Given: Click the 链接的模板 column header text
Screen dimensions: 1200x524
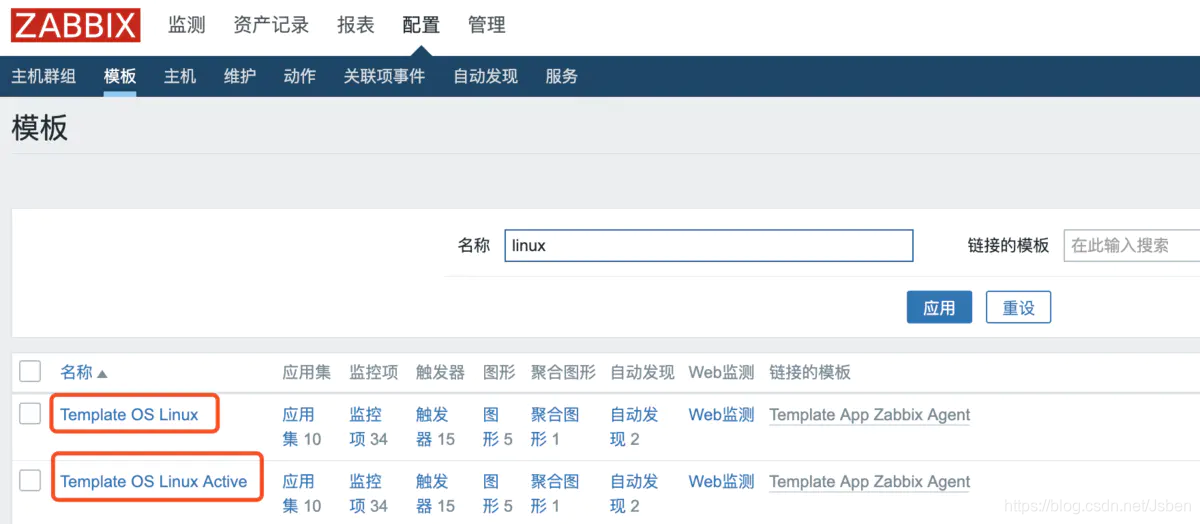Looking at the screenshot, I should coord(809,372).
